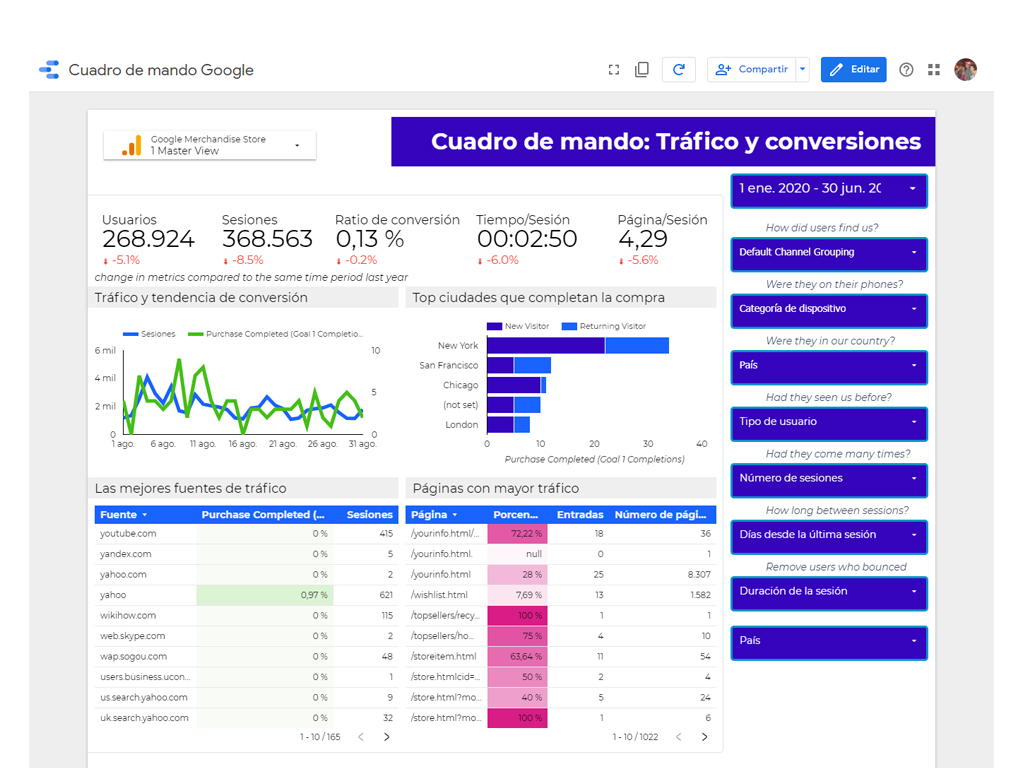Open the Google Merchandise Store data selector
The image size is (1024, 768).
[x=210, y=146]
